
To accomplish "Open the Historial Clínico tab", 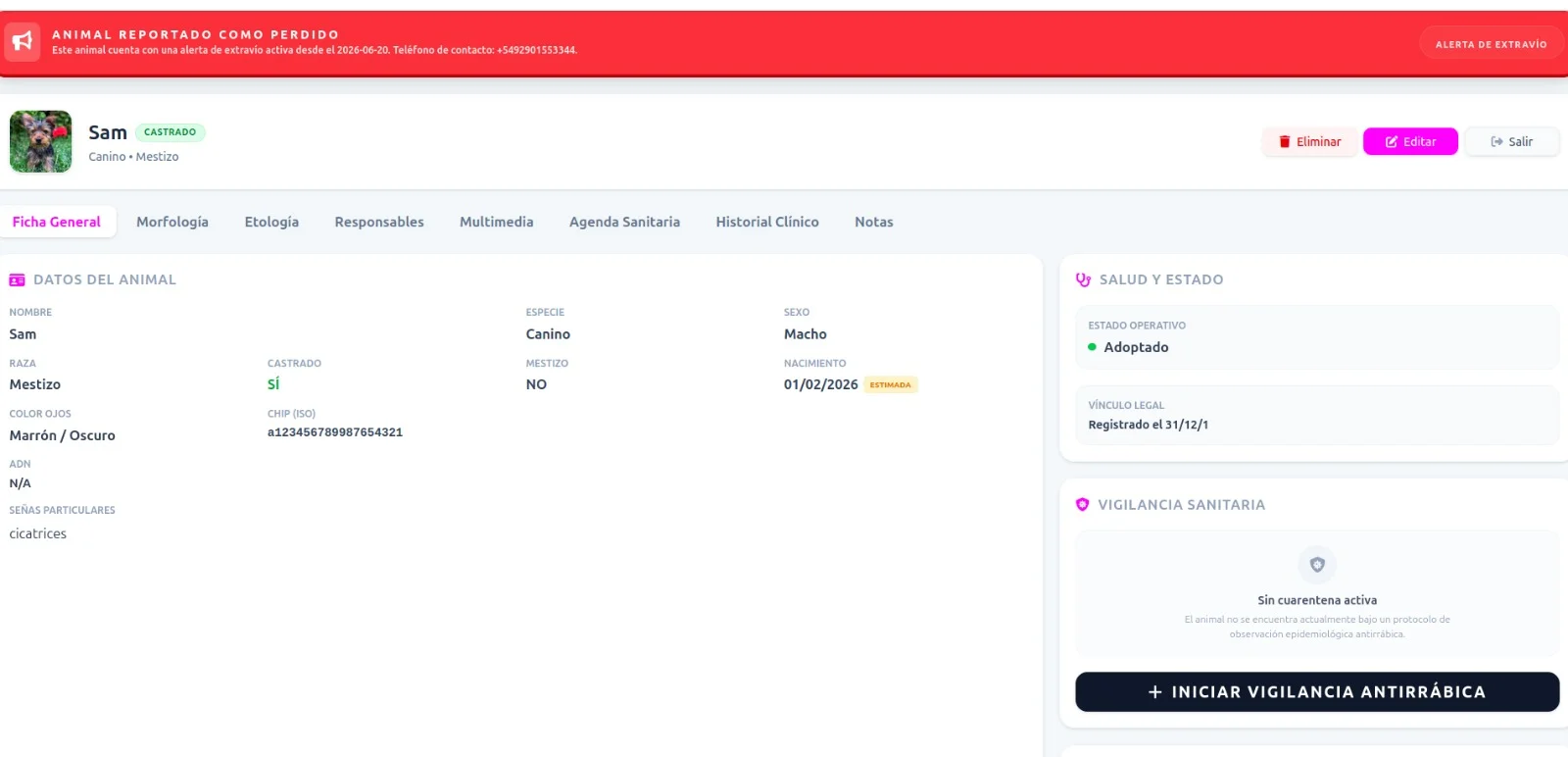I will click(767, 222).
